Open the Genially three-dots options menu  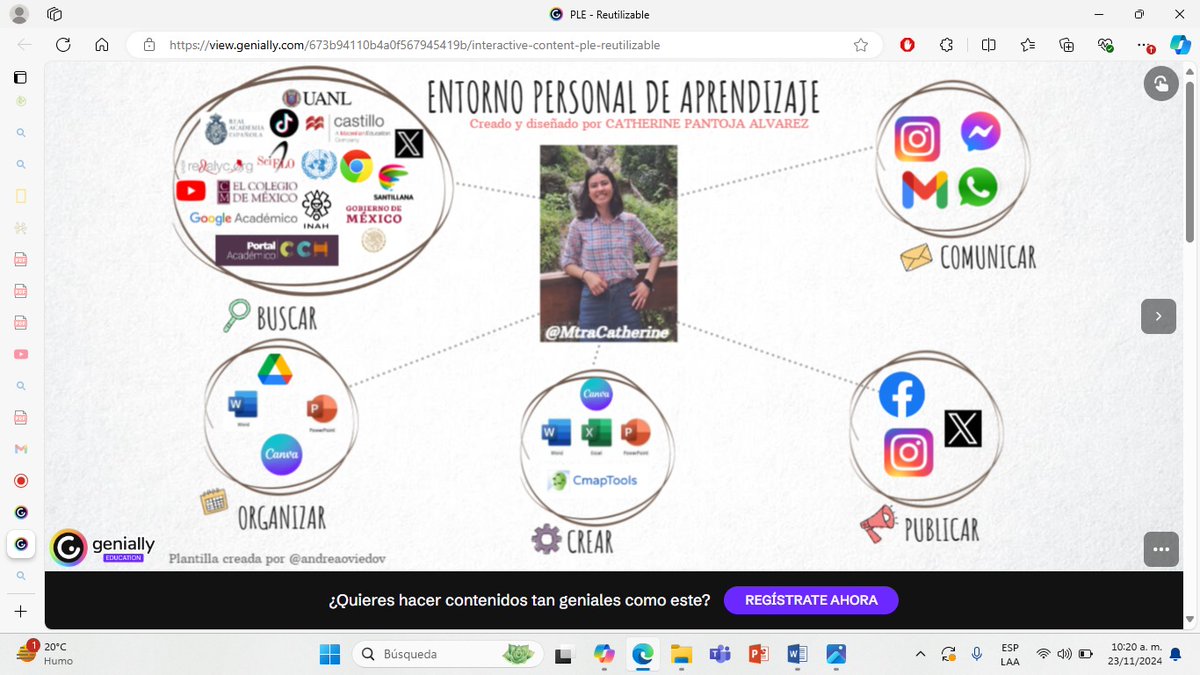[x=1160, y=548]
